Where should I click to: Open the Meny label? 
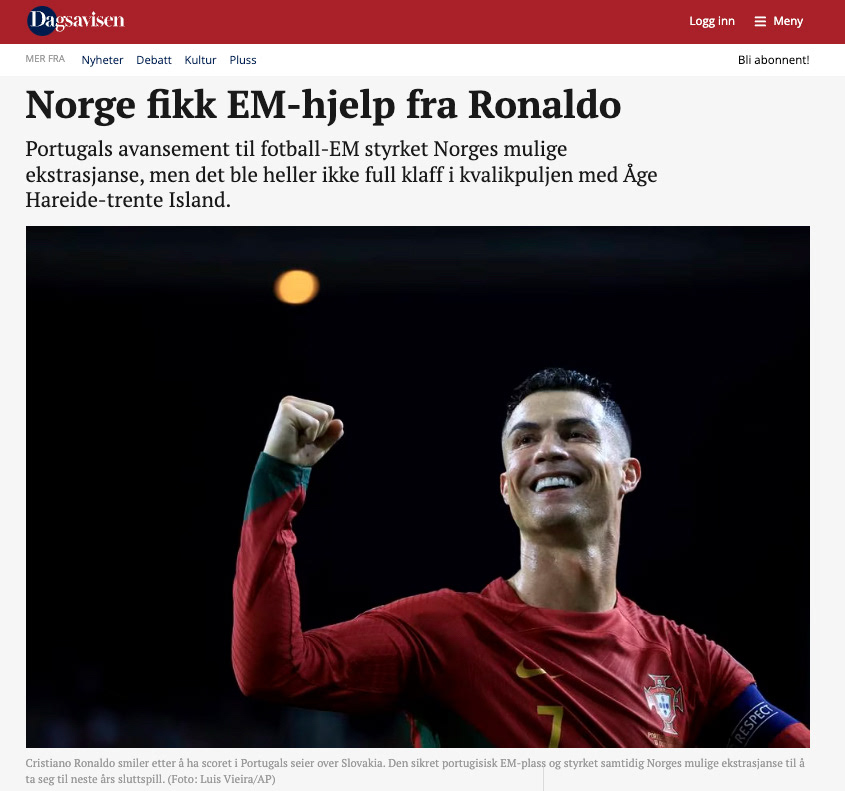[x=788, y=21]
